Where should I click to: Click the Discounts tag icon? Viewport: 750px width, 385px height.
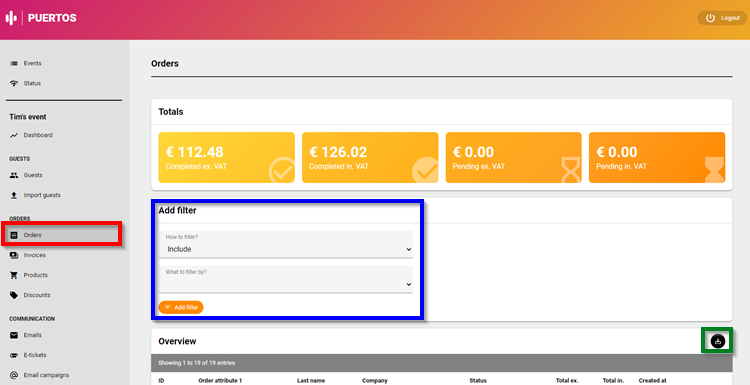(x=14, y=295)
